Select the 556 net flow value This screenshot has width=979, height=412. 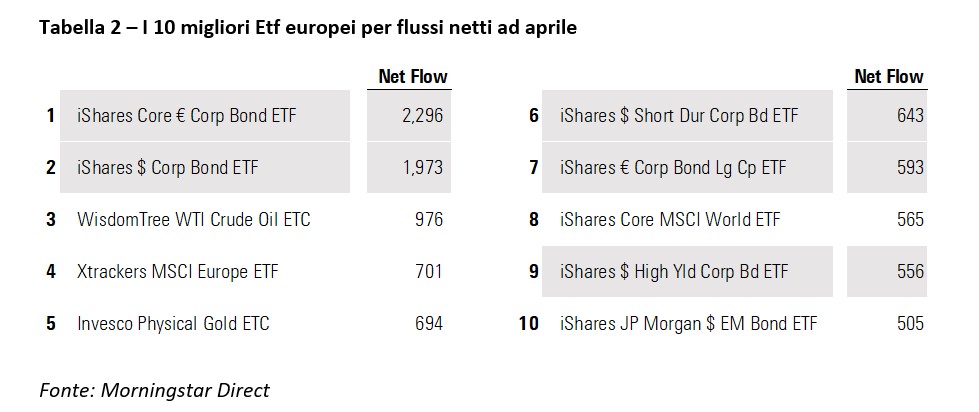tap(910, 271)
